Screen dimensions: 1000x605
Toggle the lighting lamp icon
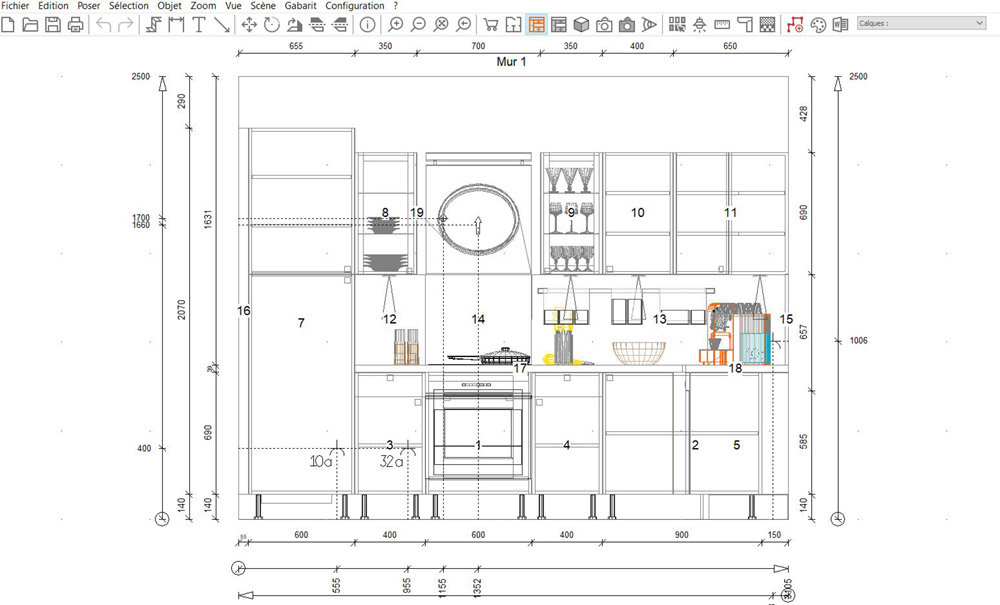(x=699, y=24)
